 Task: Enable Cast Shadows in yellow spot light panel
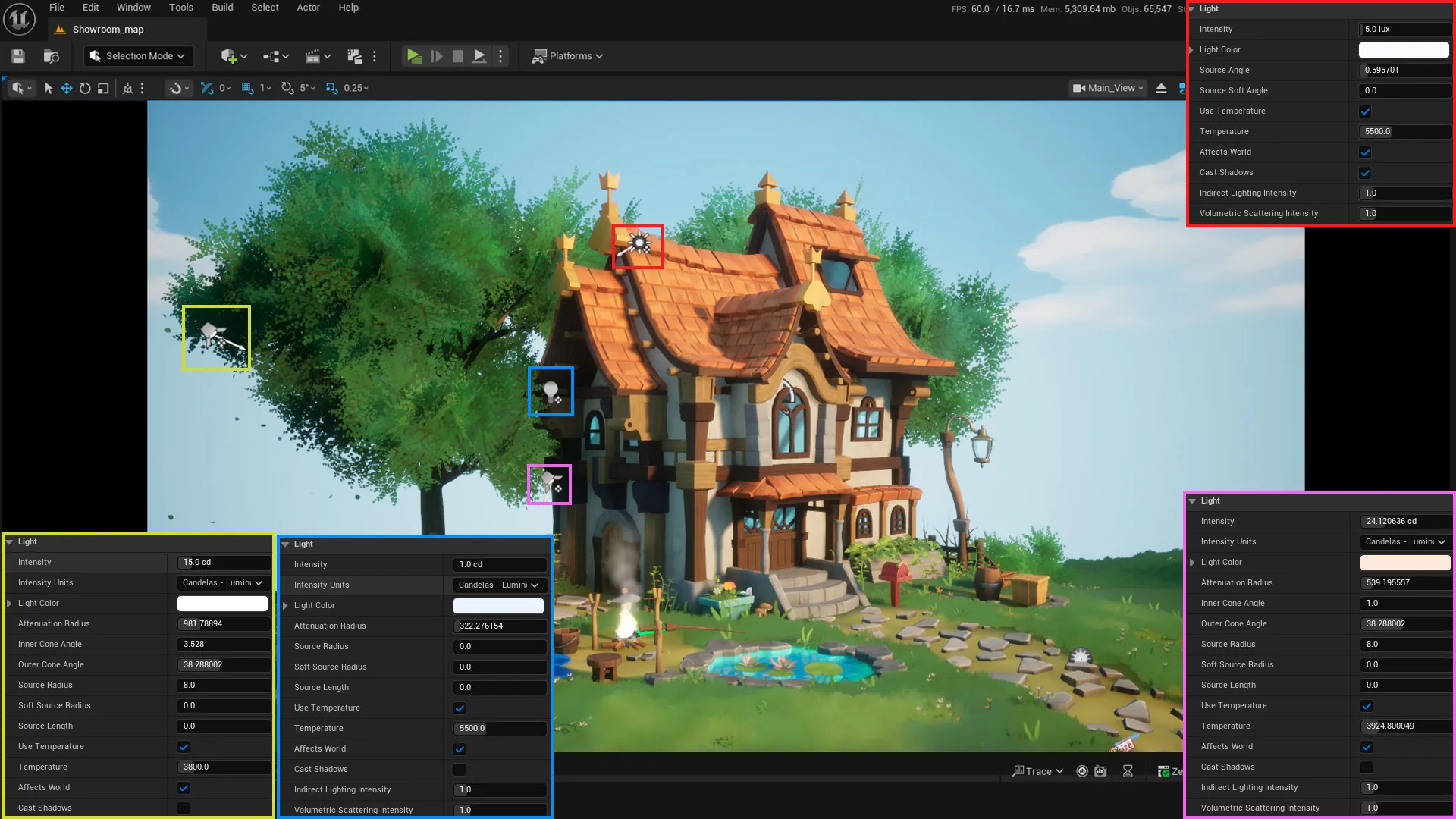(184, 808)
